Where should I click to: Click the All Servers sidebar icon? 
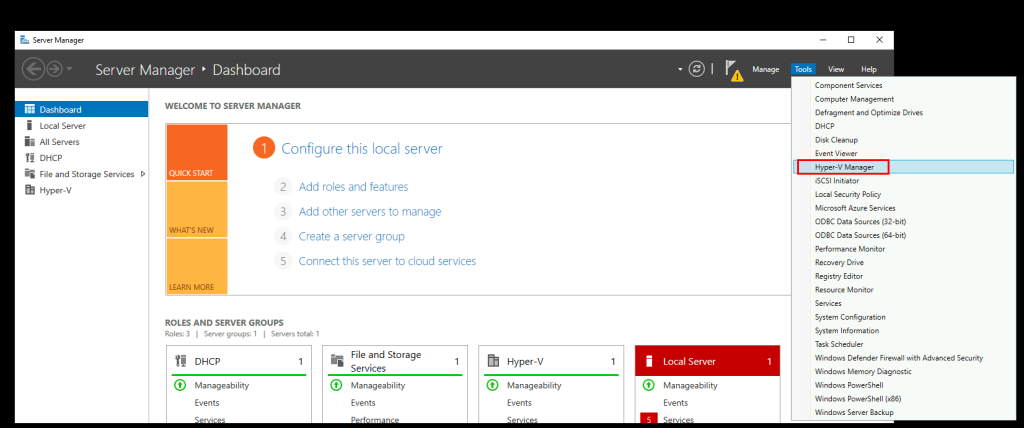click(x=29, y=142)
